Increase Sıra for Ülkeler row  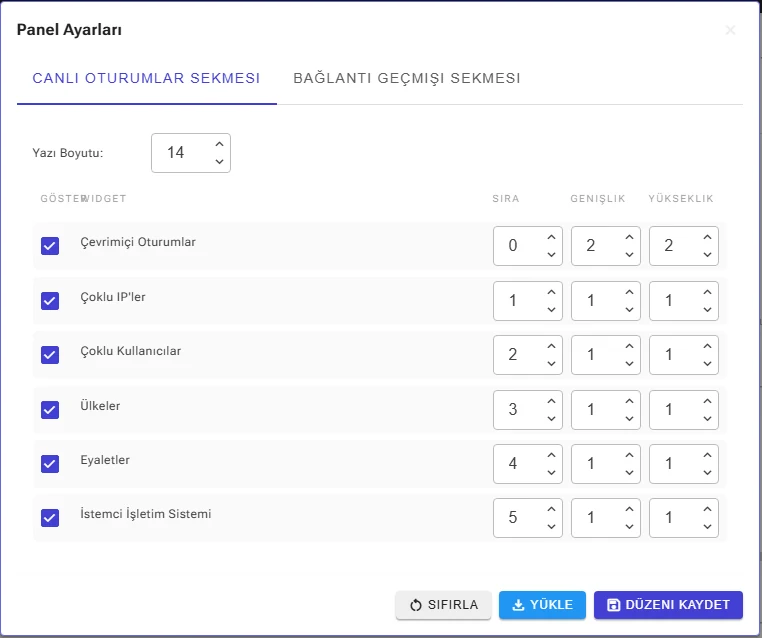point(551,401)
